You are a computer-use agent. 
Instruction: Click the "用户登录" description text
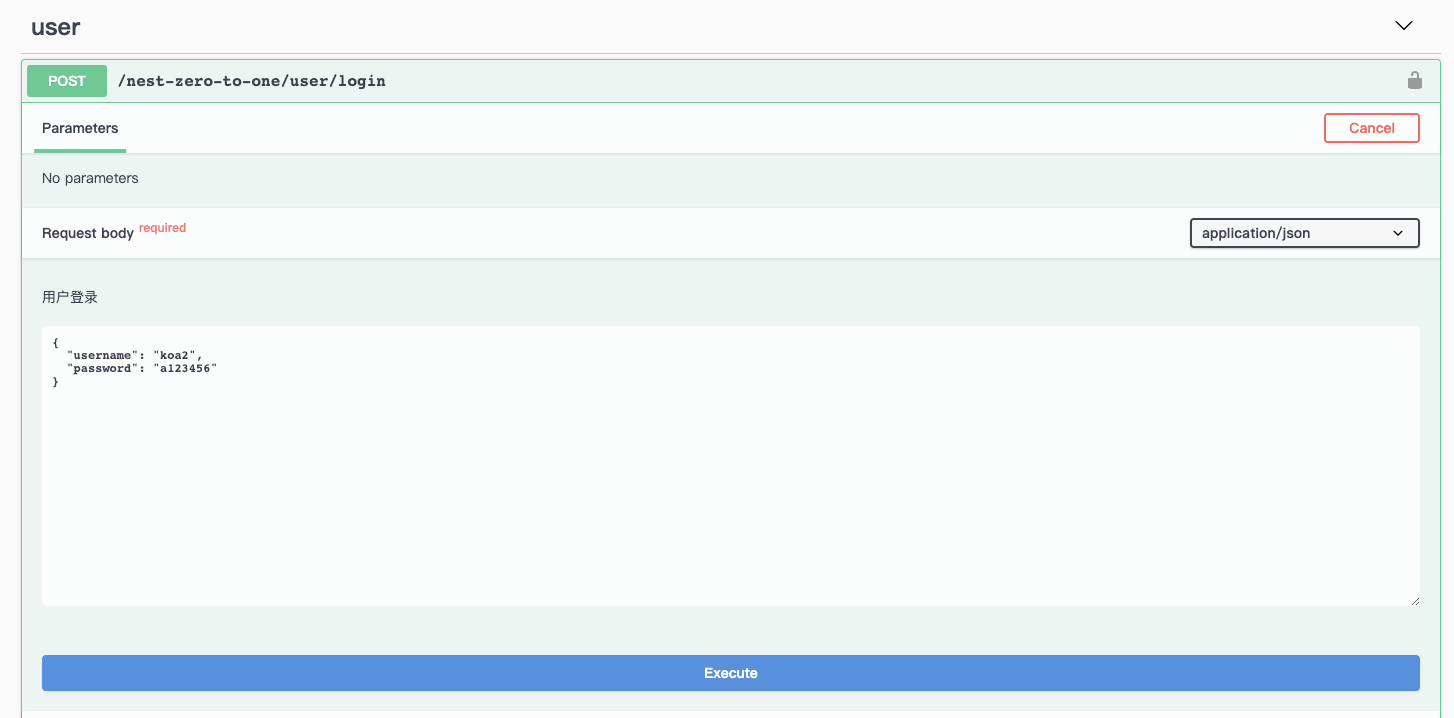click(x=70, y=297)
